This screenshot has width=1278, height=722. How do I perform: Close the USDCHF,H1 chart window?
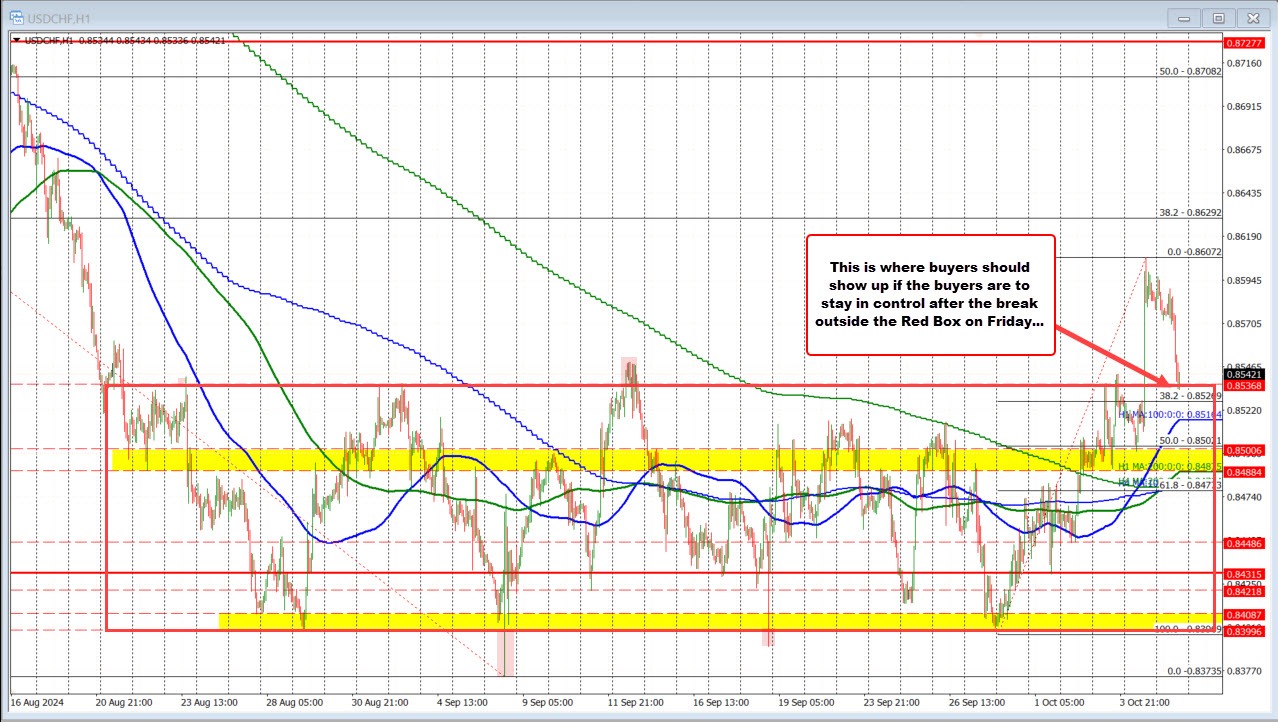1252,17
